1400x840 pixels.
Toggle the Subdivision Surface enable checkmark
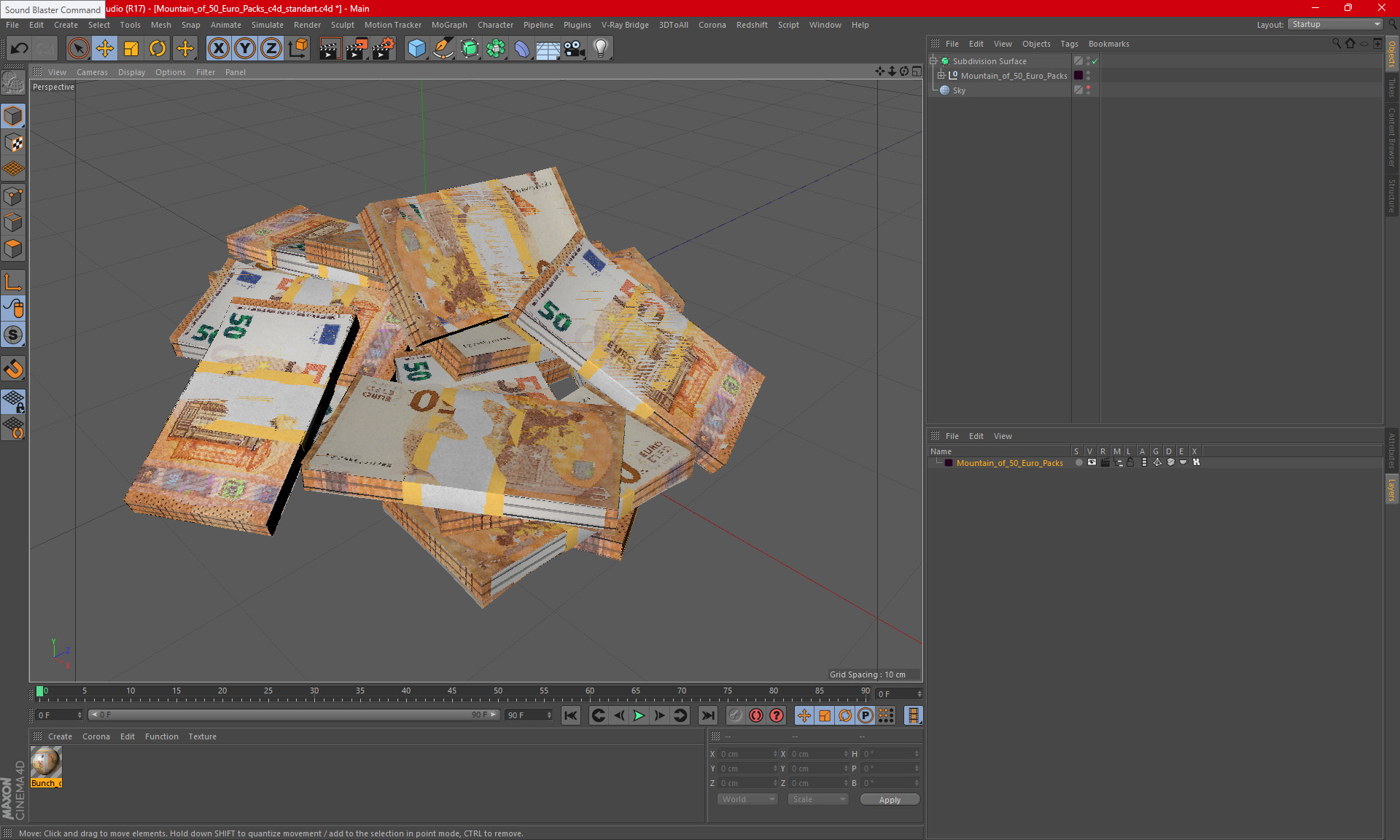1095,61
